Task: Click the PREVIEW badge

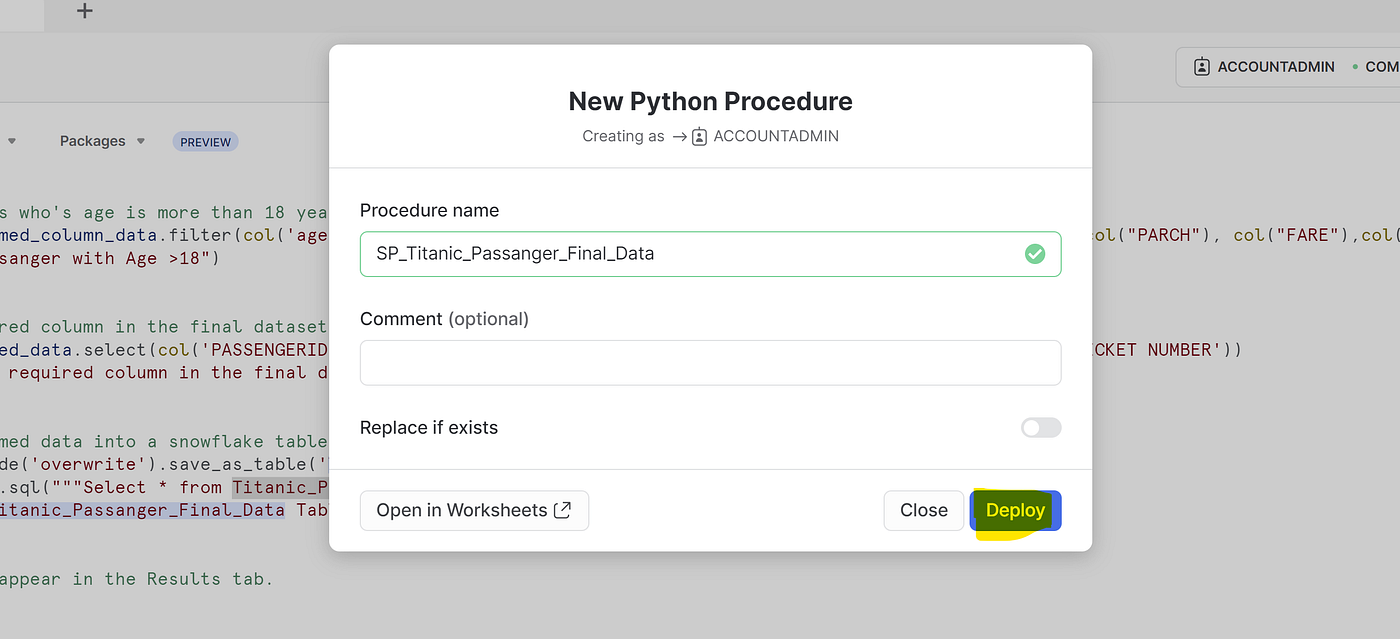Action: coord(205,141)
